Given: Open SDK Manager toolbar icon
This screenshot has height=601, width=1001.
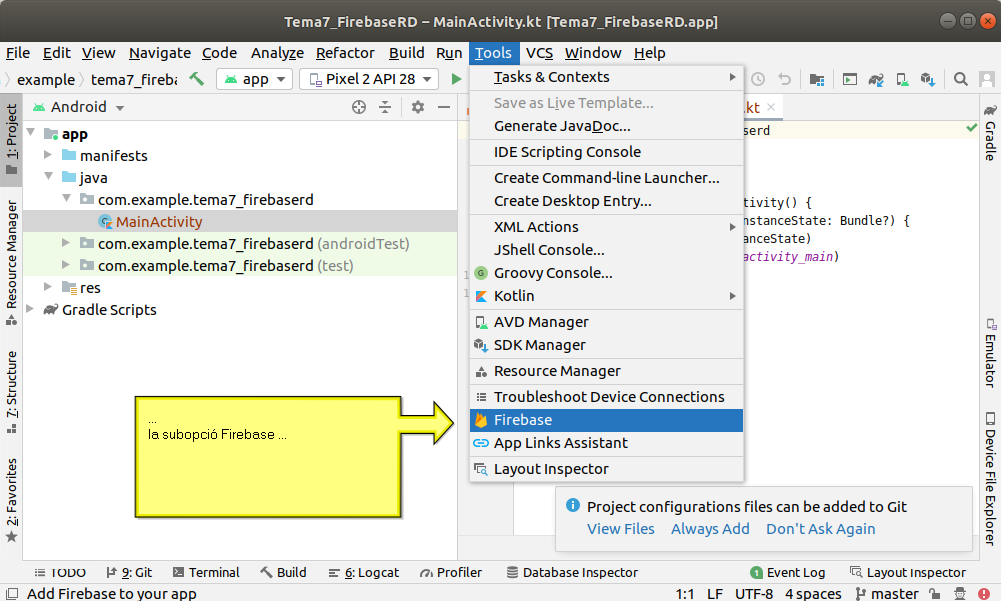Looking at the screenshot, I should click(928, 79).
